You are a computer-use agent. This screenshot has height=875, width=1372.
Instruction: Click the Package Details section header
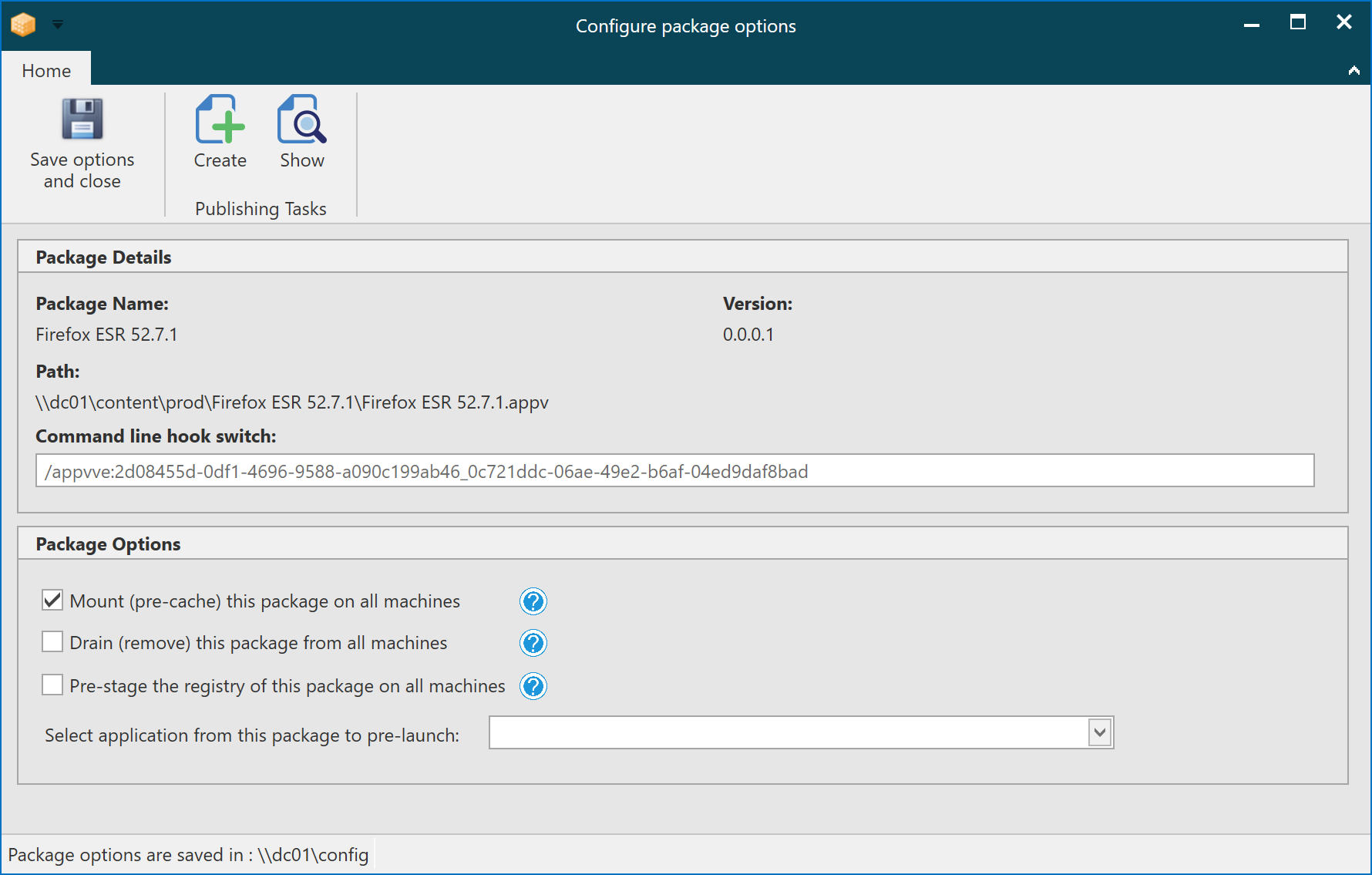[x=103, y=257]
